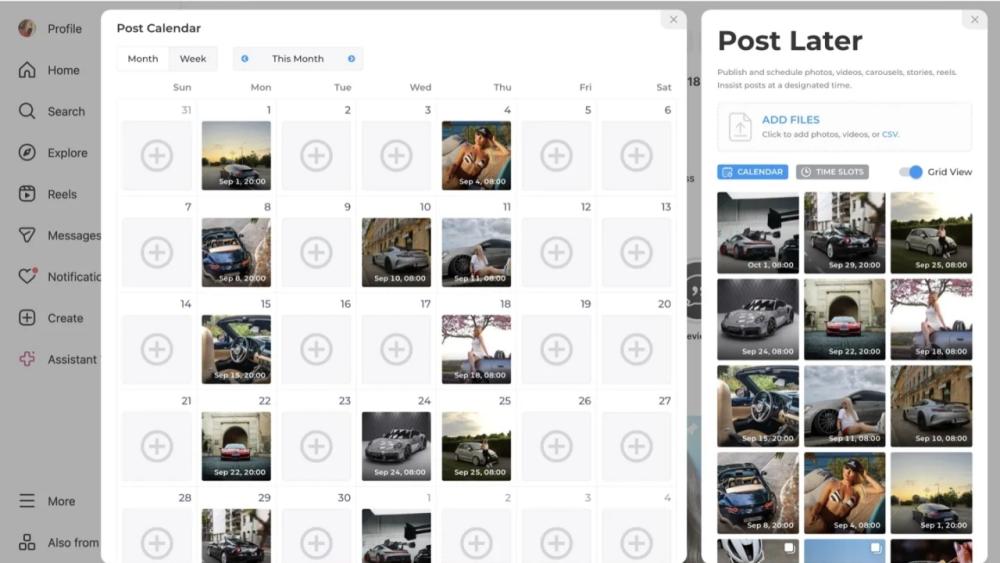Open the Sep 25, 08:00 calendar post
This screenshot has width=1000, height=563.
pyautogui.click(x=476, y=446)
